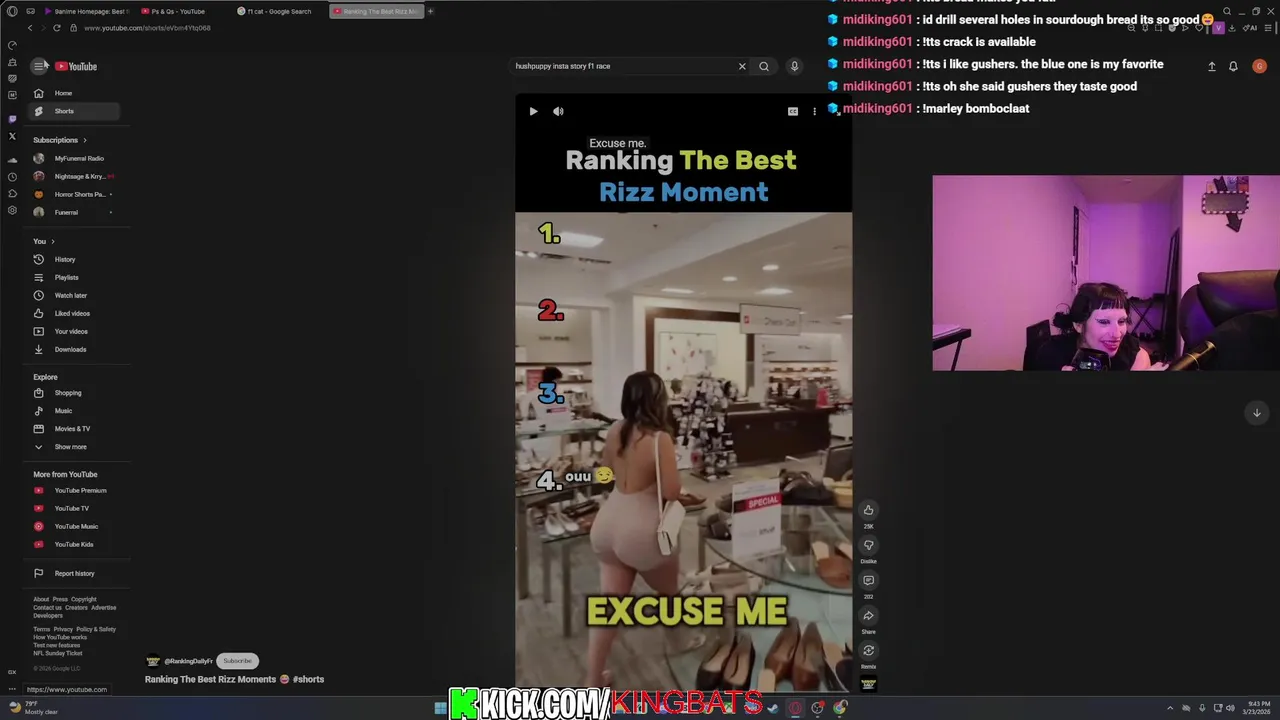Show hidden system tray icons
The height and width of the screenshot is (720, 1280).
tap(1170, 708)
